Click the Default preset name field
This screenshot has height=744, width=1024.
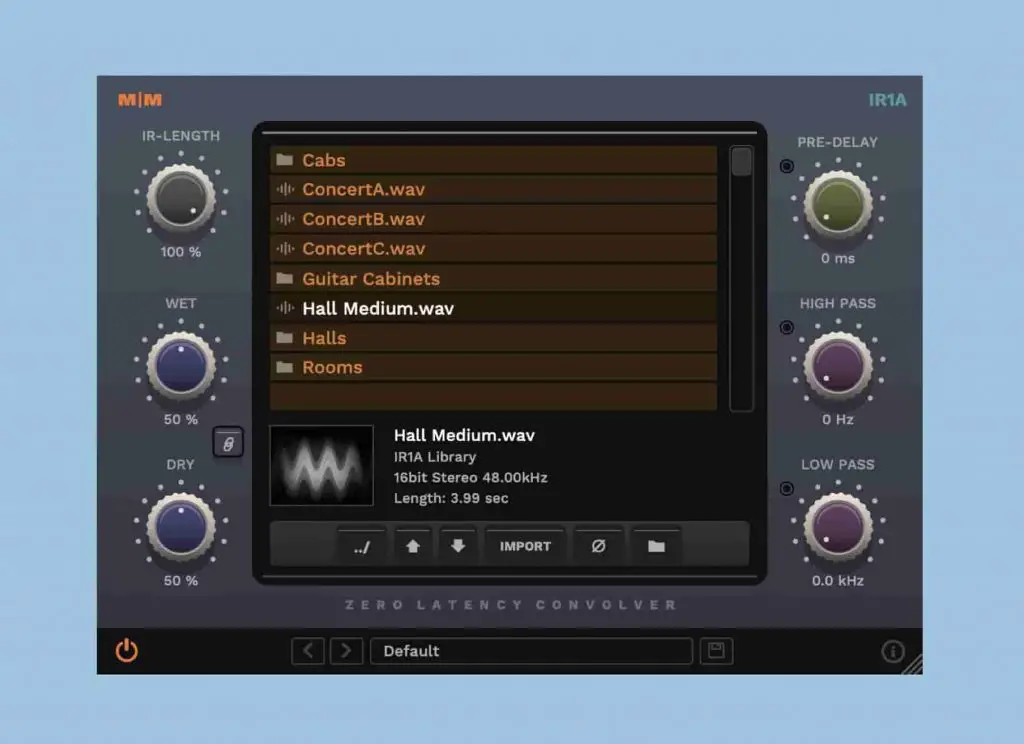point(531,651)
